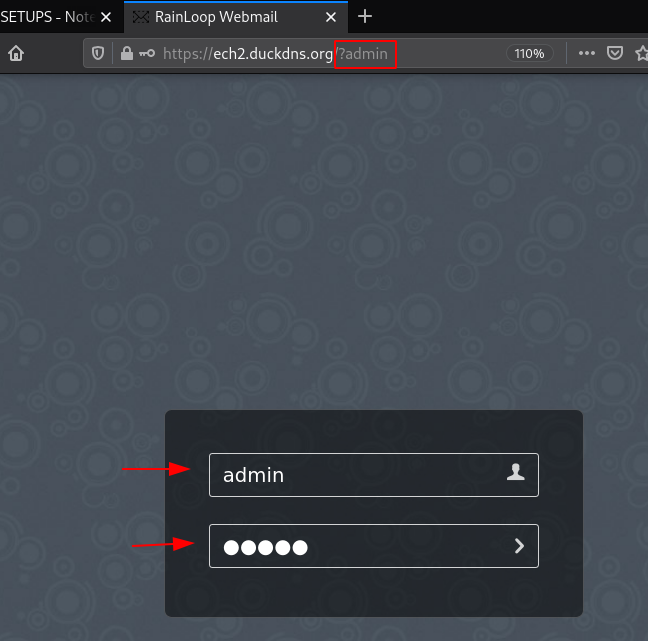Screen dimensions: 648x641
Task: Click the 110% zoom reset badge
Action: pos(529,54)
